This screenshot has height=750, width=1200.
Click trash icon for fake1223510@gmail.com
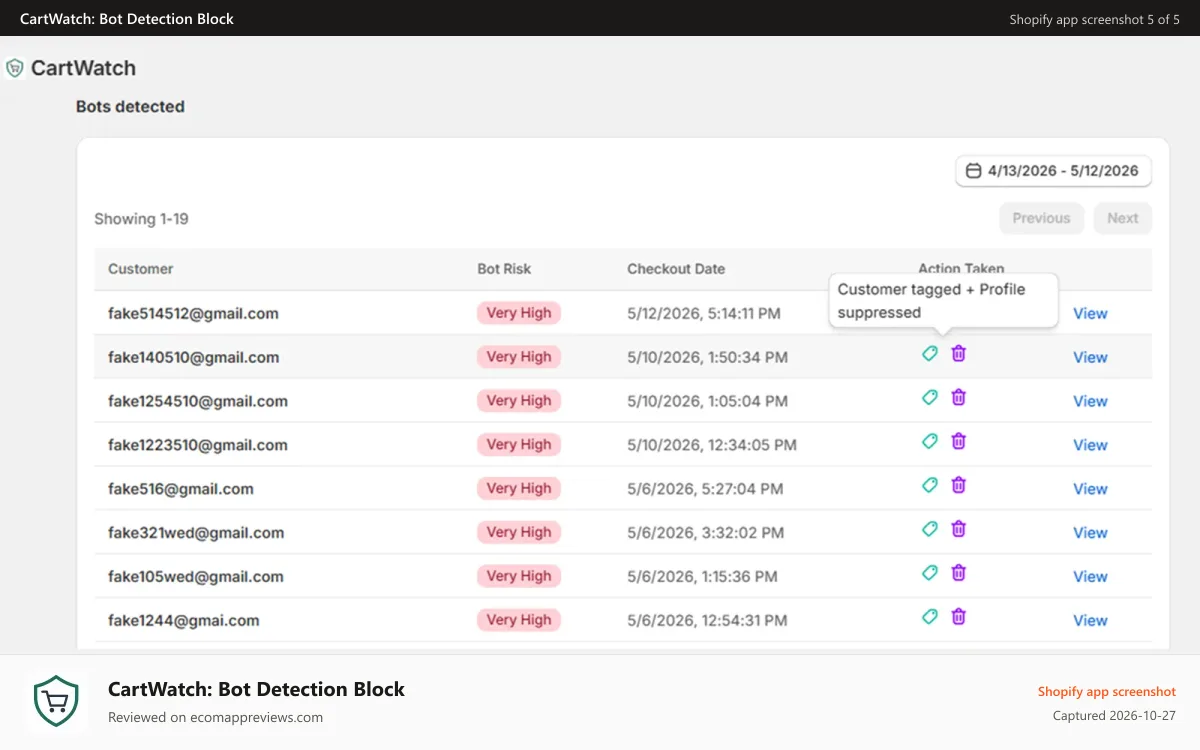[959, 441]
